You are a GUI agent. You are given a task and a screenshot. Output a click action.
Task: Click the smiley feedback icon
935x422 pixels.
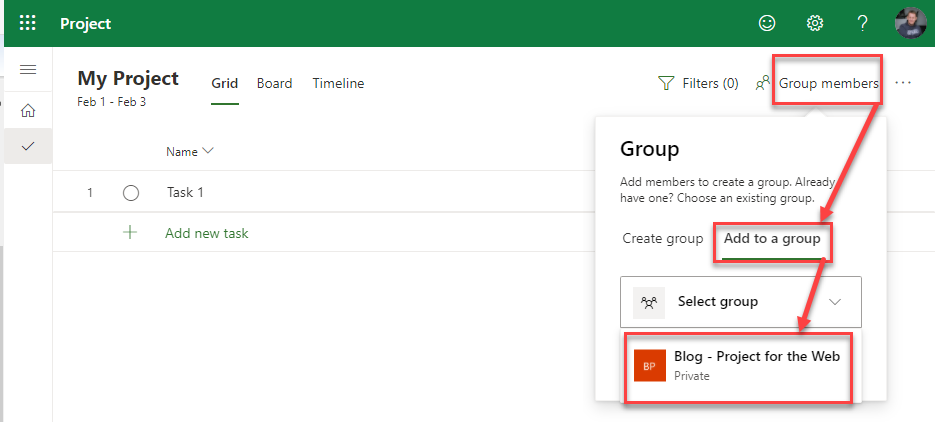tap(767, 23)
